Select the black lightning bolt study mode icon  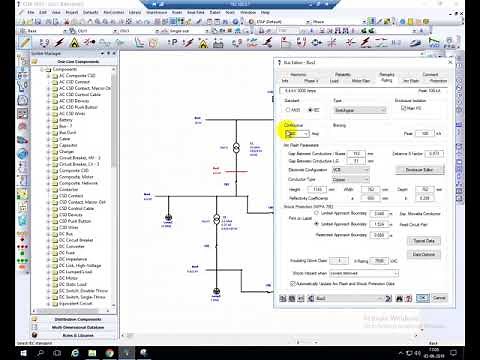[60, 42]
